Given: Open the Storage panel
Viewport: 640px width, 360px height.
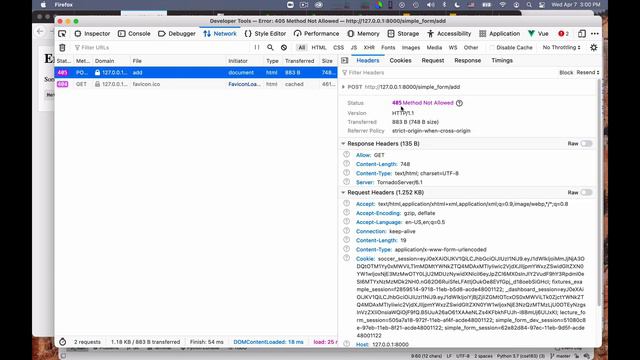Looking at the screenshot, I should click(403, 34).
